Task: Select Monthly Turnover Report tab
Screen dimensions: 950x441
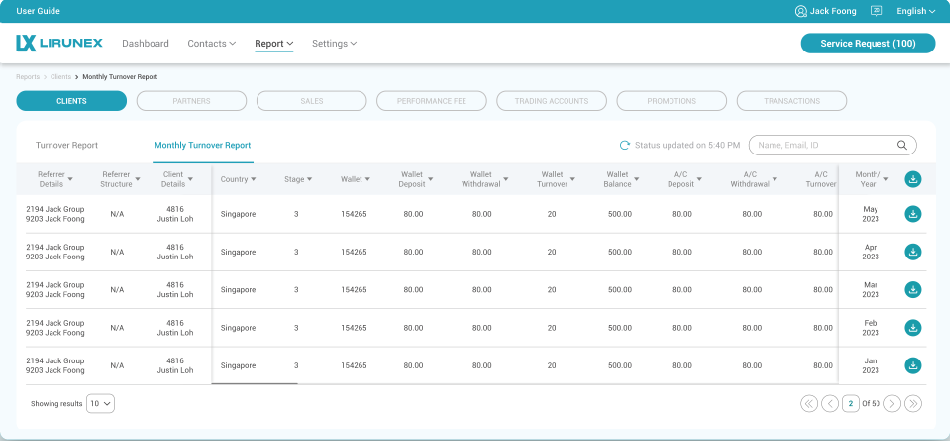Action: point(203,145)
